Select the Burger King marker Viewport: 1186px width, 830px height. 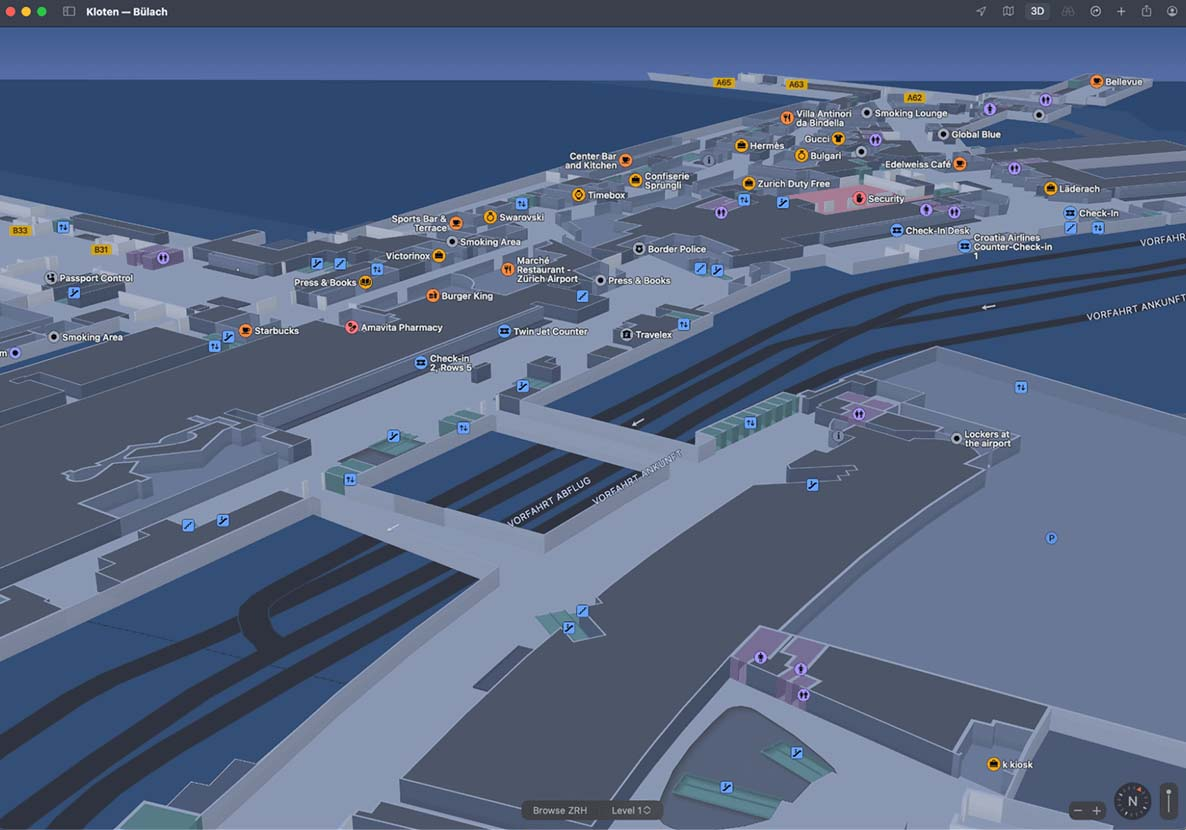[x=433, y=296]
